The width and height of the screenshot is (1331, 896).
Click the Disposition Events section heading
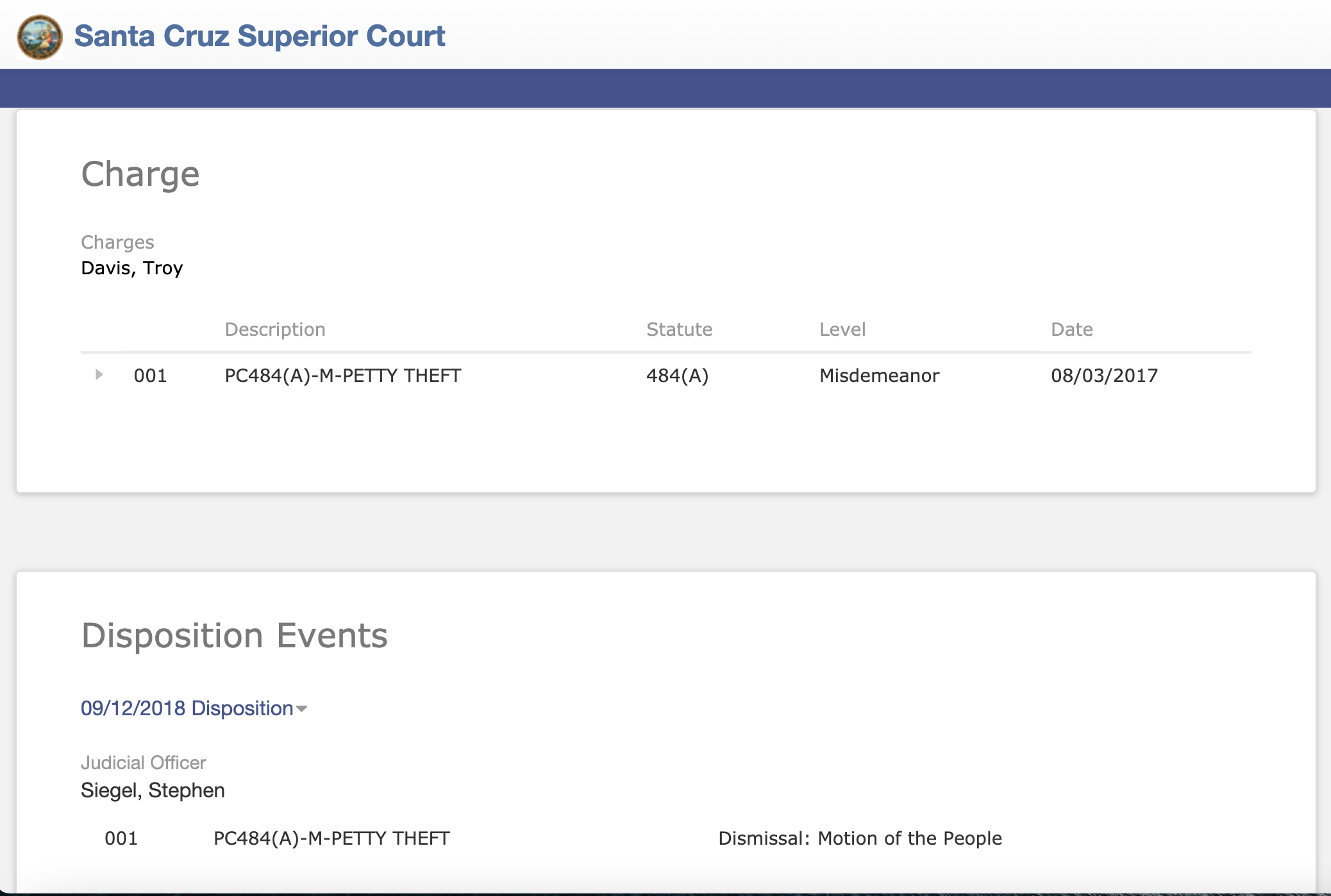235,636
